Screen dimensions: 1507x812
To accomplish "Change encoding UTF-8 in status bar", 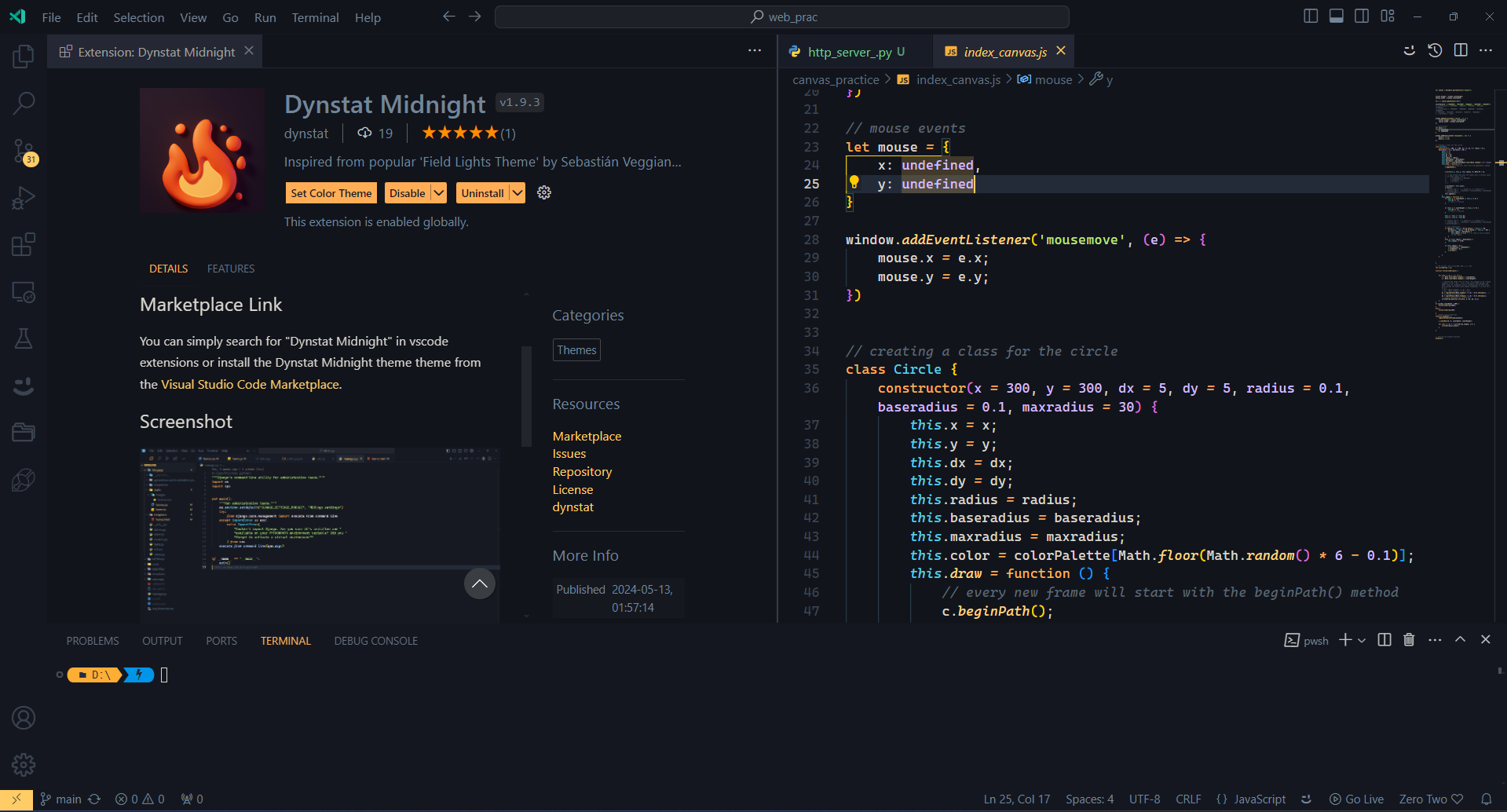I will pyautogui.click(x=1144, y=799).
